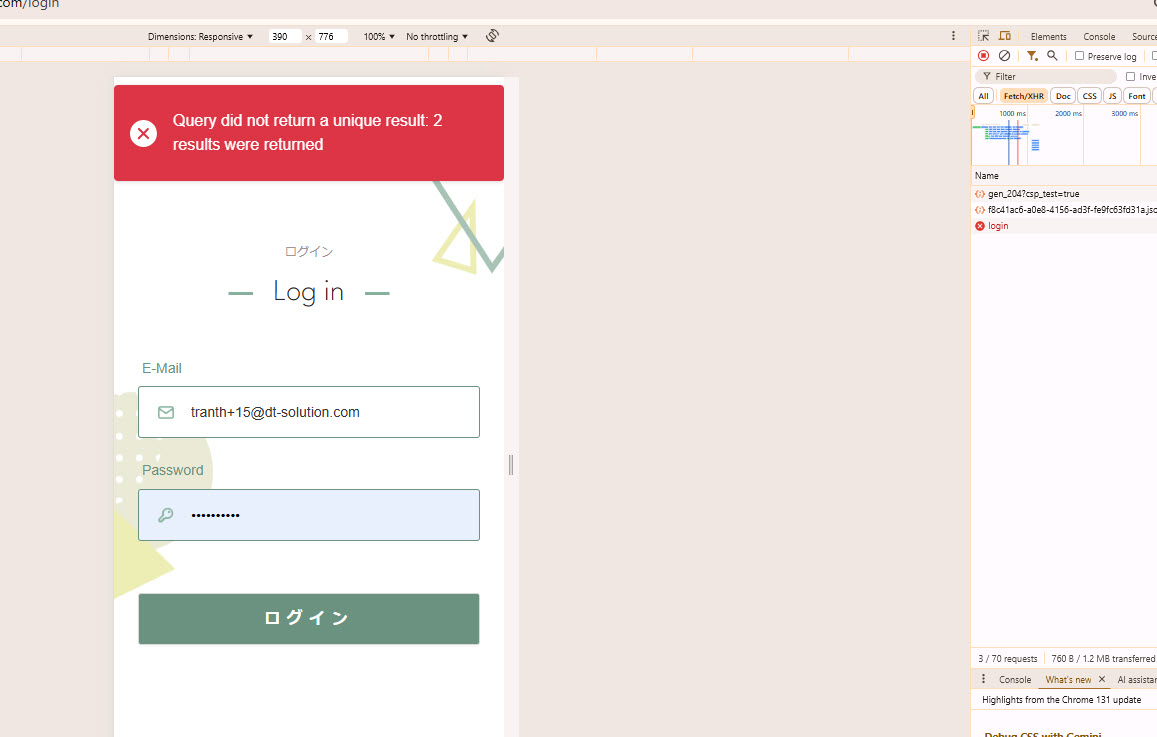Open device toolbar three-dot options menu

[953, 36]
